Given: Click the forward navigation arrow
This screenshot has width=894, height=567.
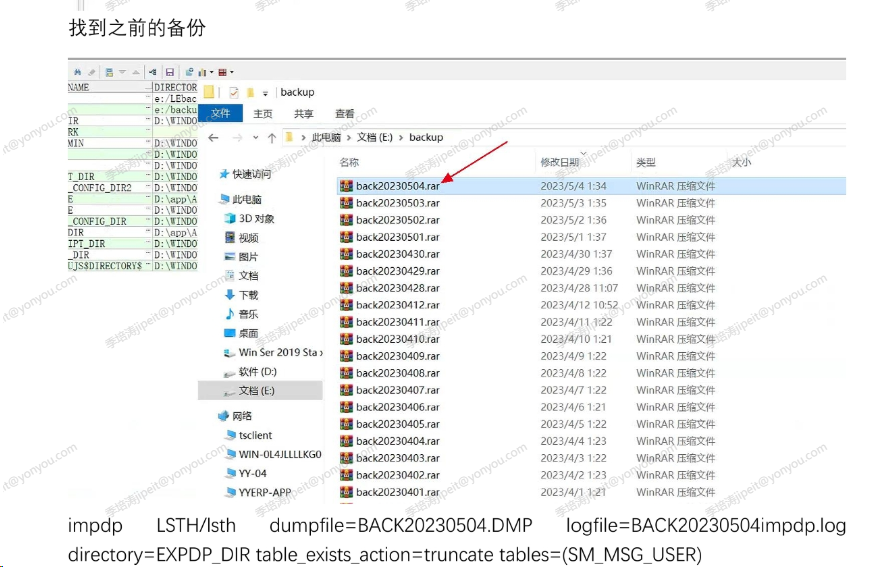Looking at the screenshot, I should click(237, 137).
